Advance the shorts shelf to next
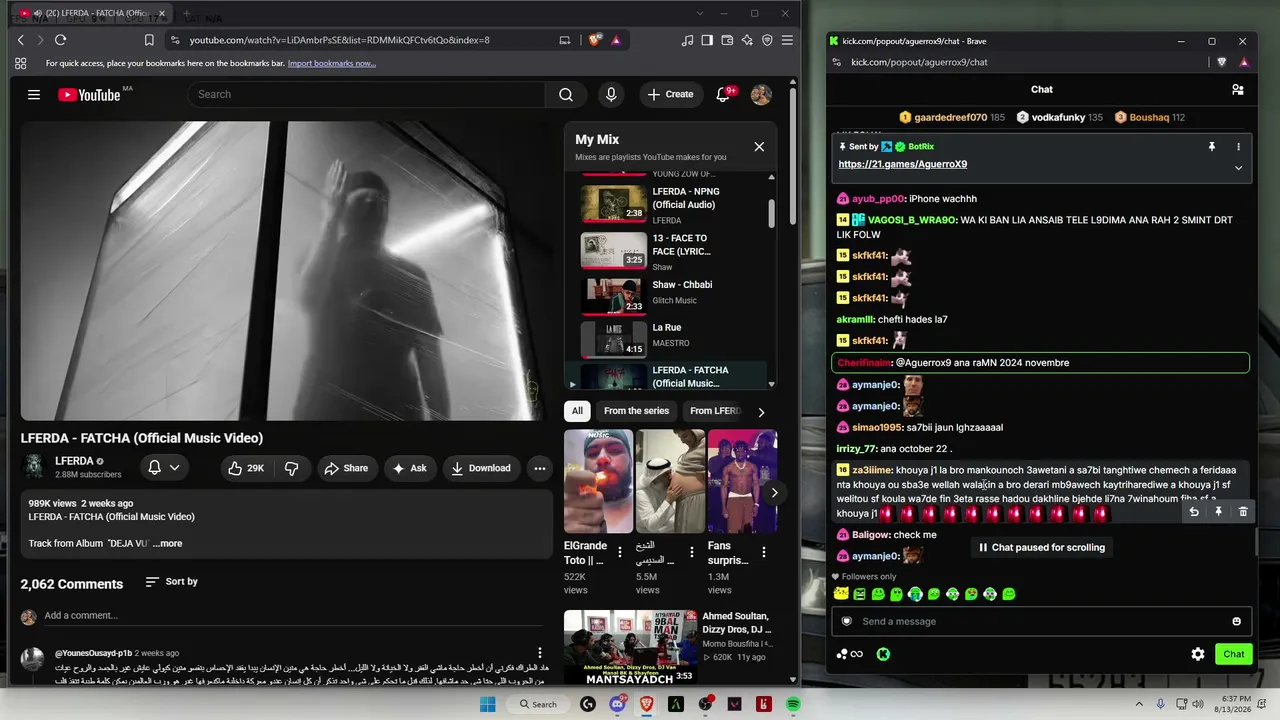Screen dimensions: 1280x720 click(774, 492)
